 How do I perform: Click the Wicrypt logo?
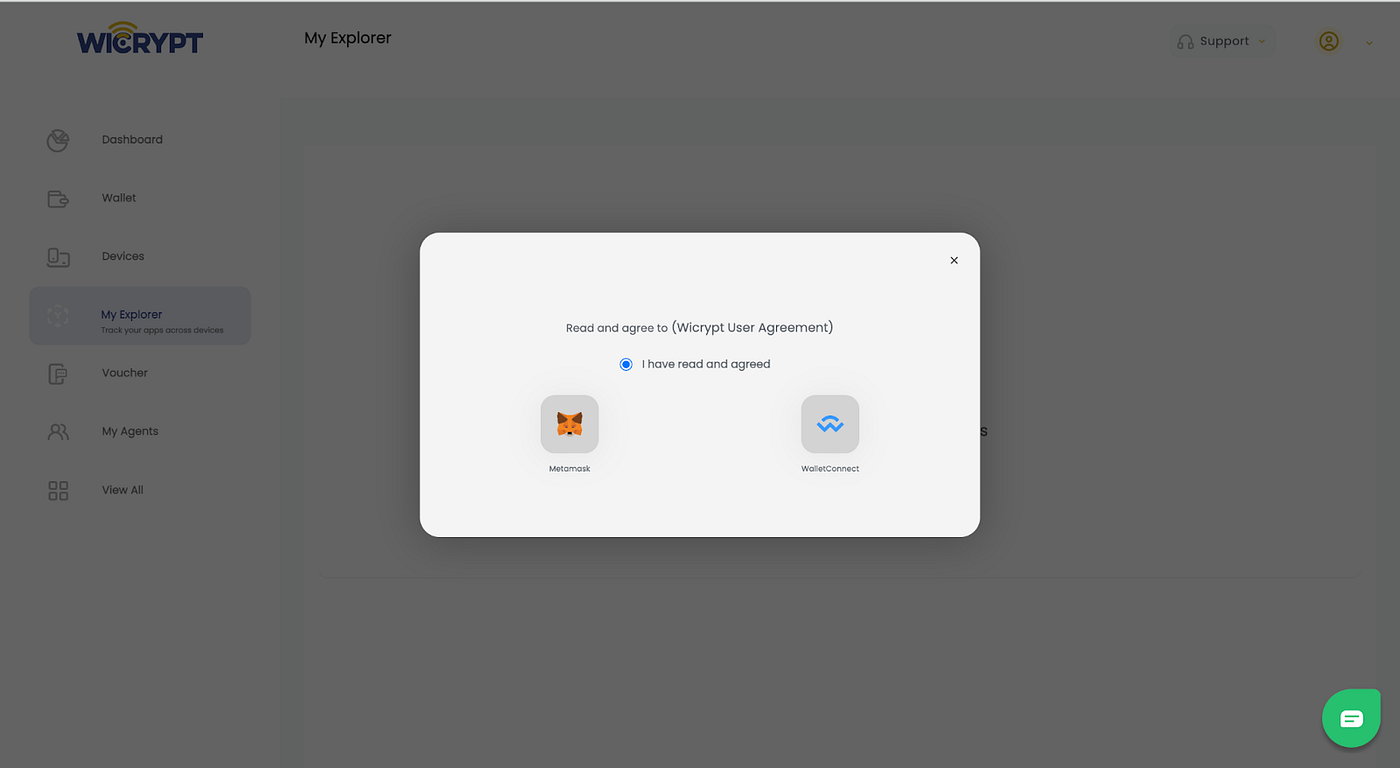[x=140, y=38]
